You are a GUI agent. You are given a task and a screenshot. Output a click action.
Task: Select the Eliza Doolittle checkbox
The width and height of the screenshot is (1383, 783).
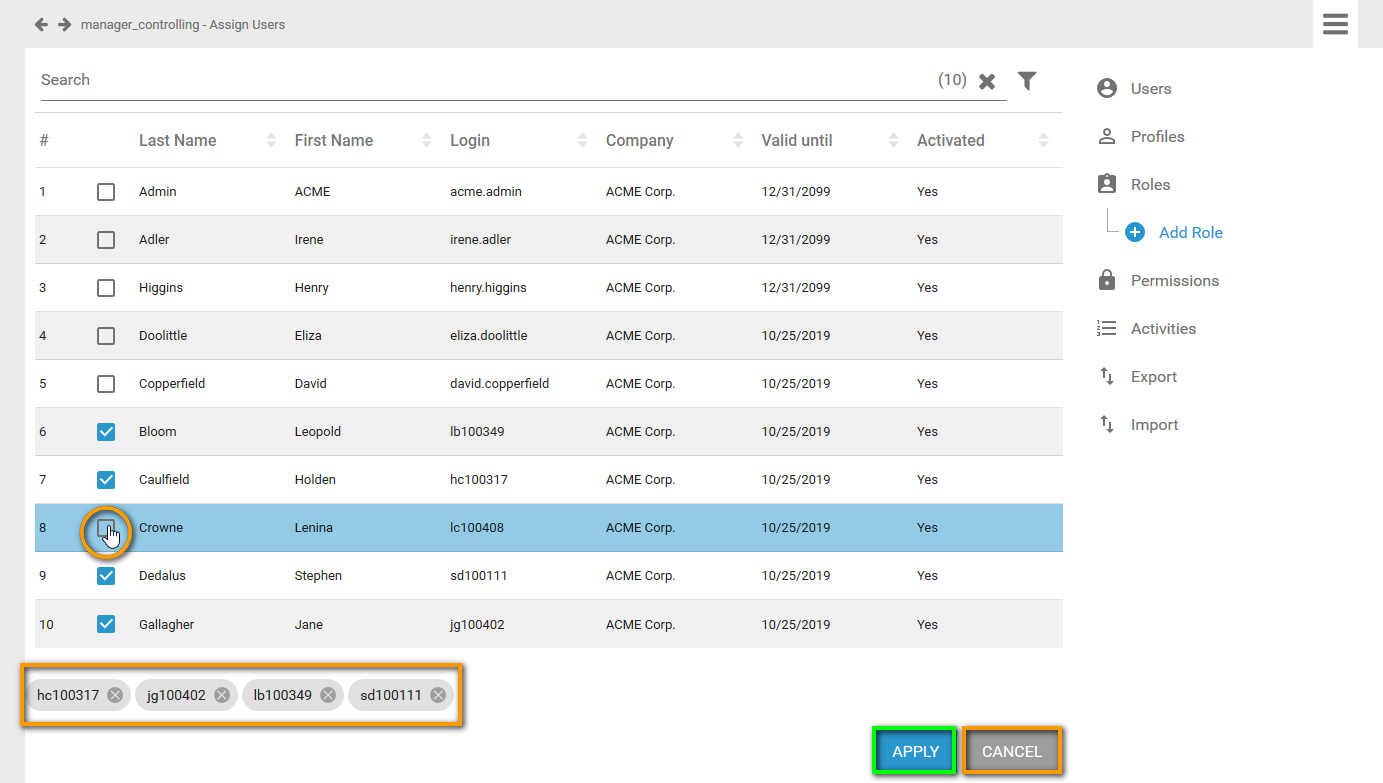pyautogui.click(x=106, y=336)
